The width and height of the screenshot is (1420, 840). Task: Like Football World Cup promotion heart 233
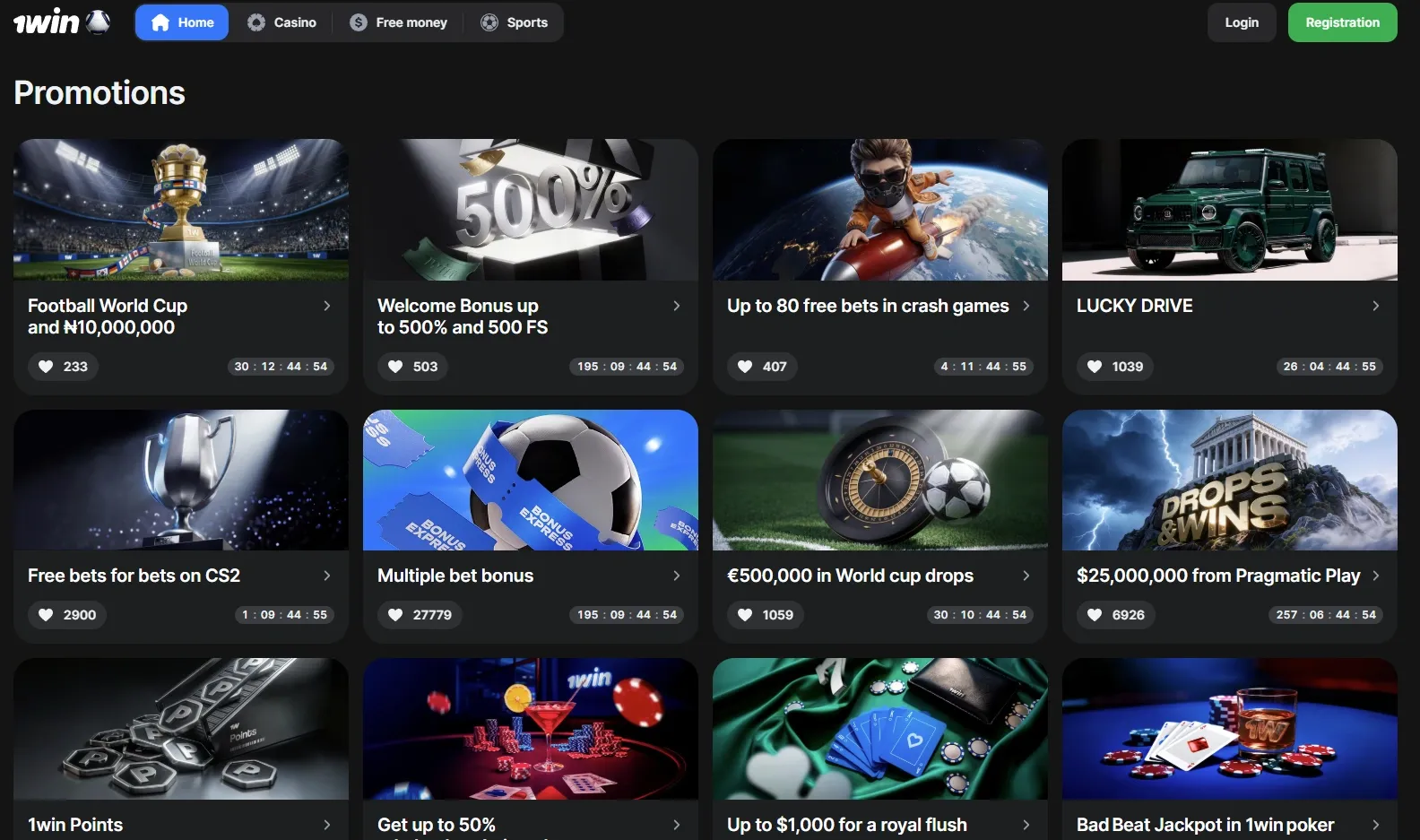63,366
